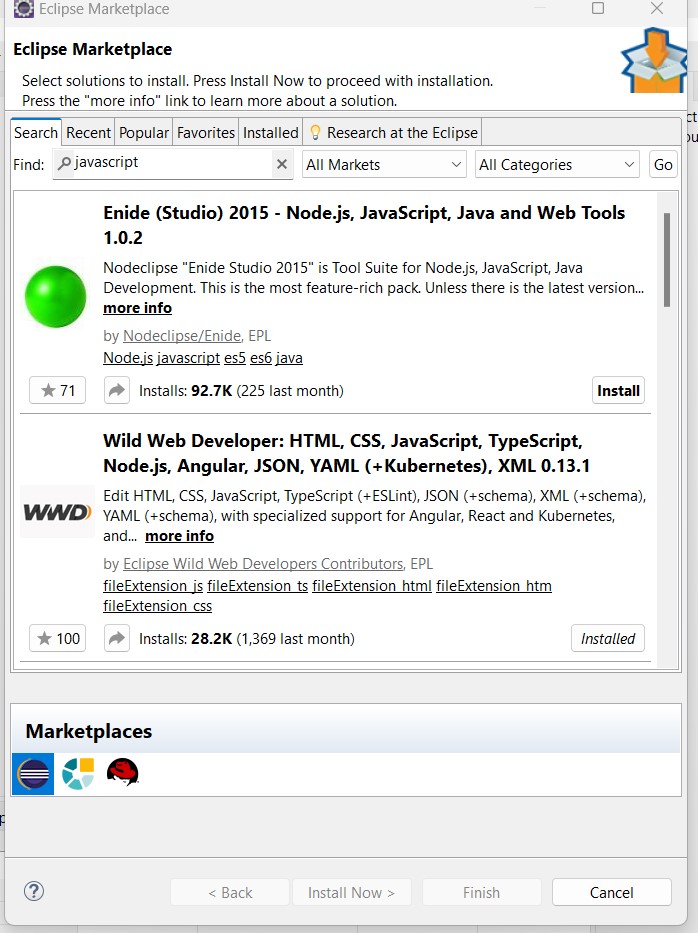Click the magnifier icon in Find field
698x933 pixels.
pyautogui.click(x=64, y=162)
